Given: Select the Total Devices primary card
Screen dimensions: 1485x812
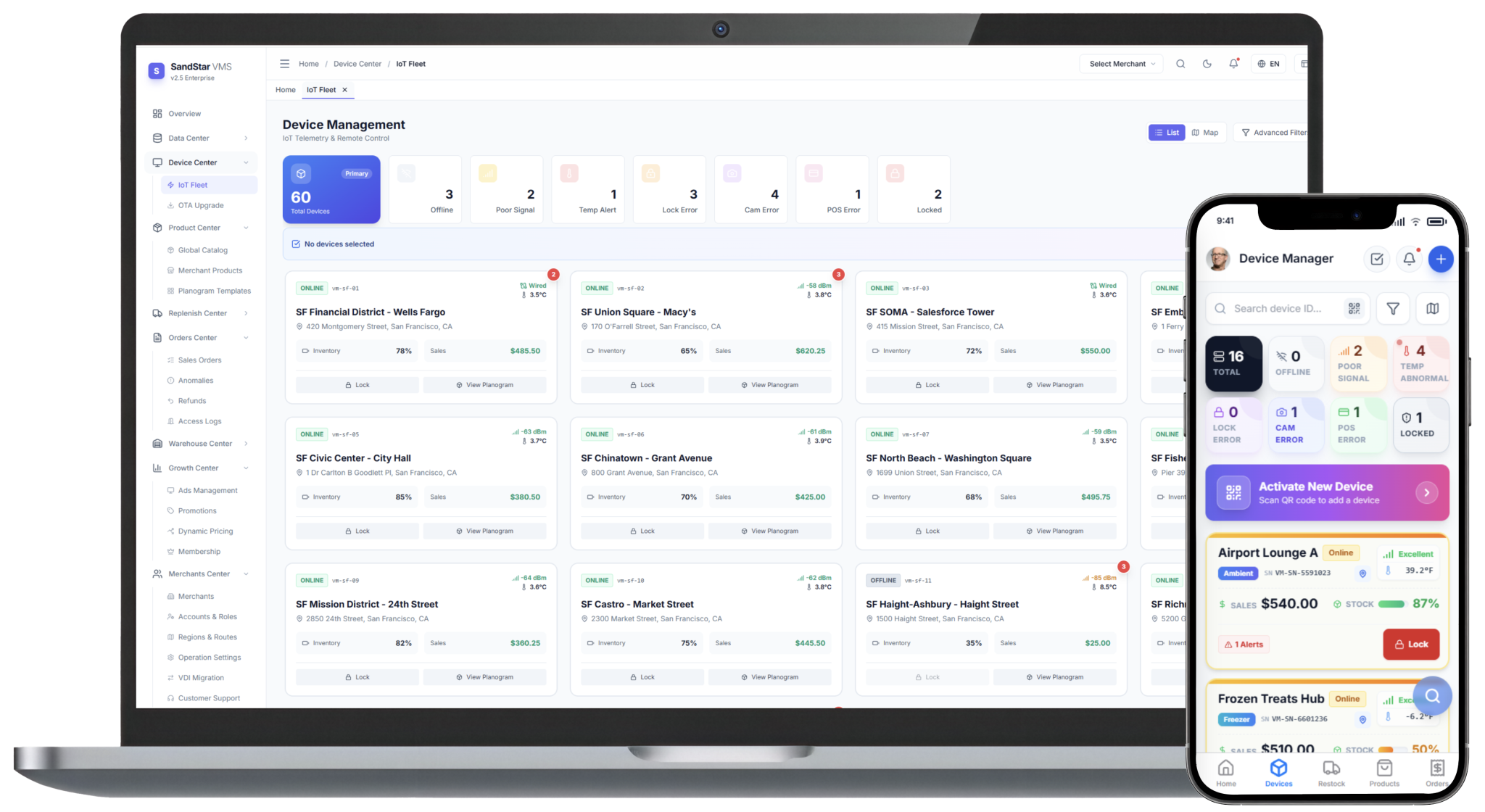Looking at the screenshot, I should (x=331, y=189).
